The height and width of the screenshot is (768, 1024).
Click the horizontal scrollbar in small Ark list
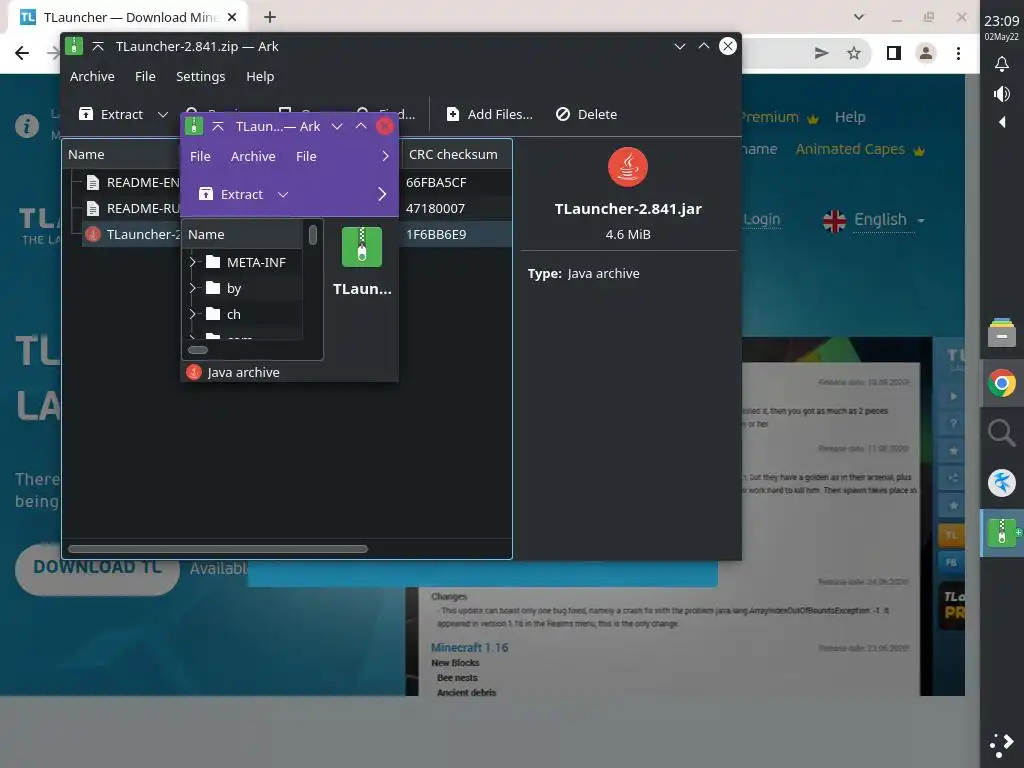[x=198, y=350]
